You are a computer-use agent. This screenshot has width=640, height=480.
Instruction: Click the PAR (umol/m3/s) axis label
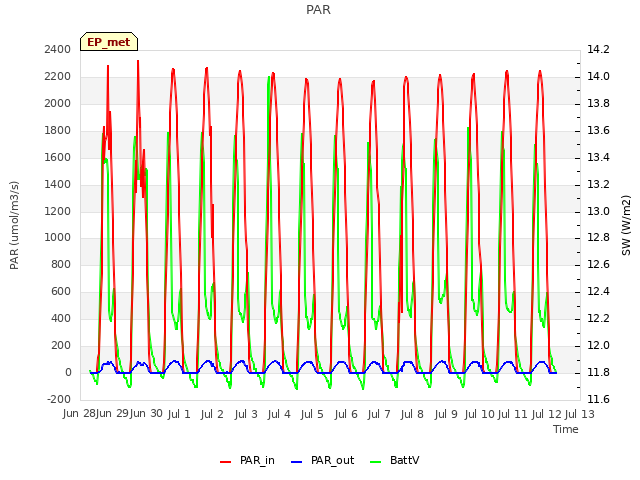(x=14, y=225)
